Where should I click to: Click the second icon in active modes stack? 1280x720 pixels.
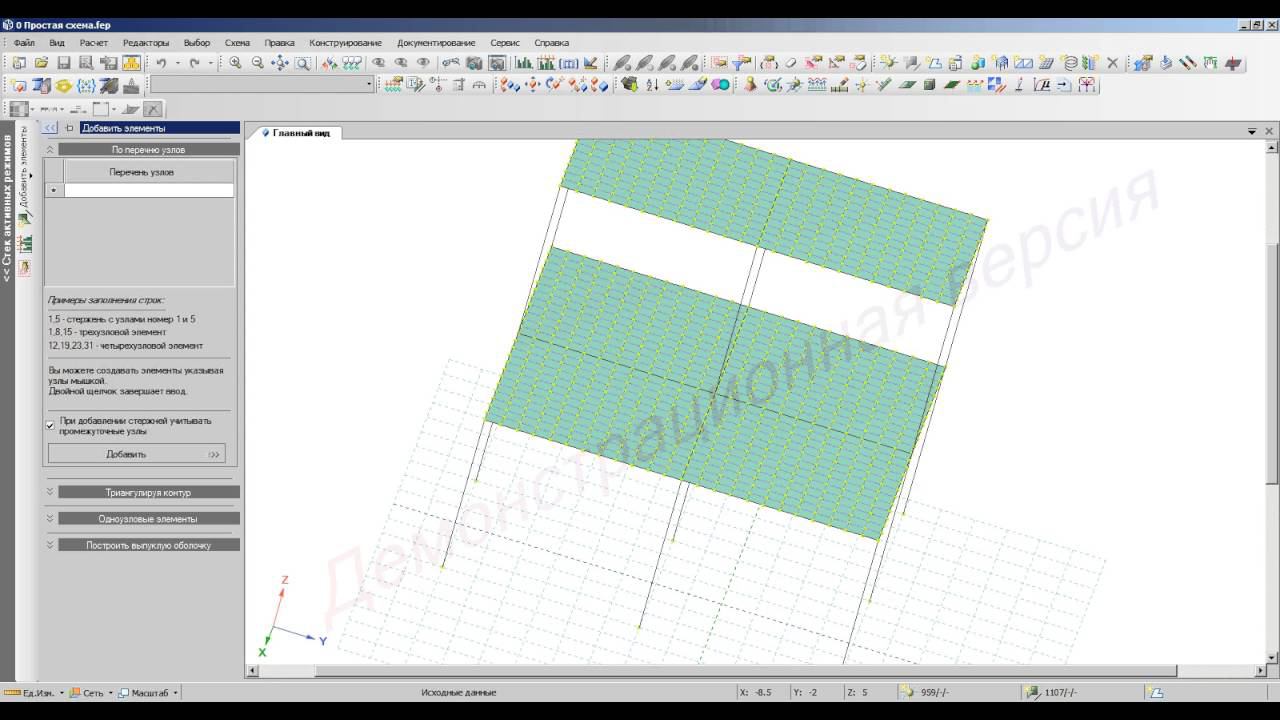pyautogui.click(x=26, y=243)
